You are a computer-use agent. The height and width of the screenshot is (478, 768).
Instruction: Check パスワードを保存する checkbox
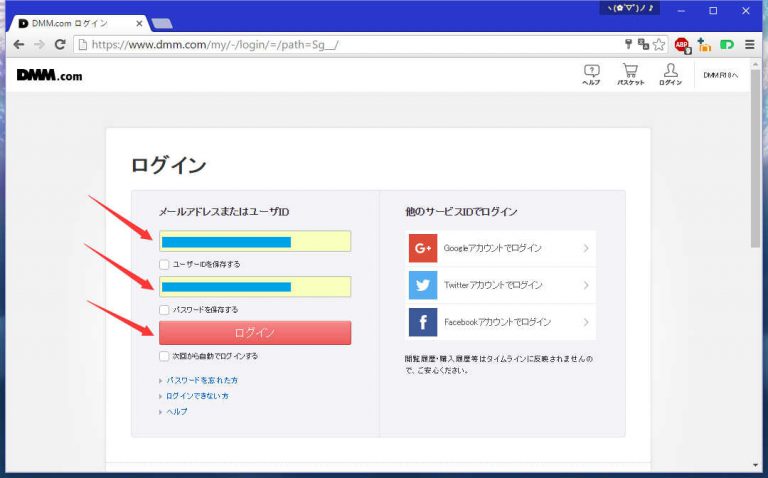click(x=164, y=310)
